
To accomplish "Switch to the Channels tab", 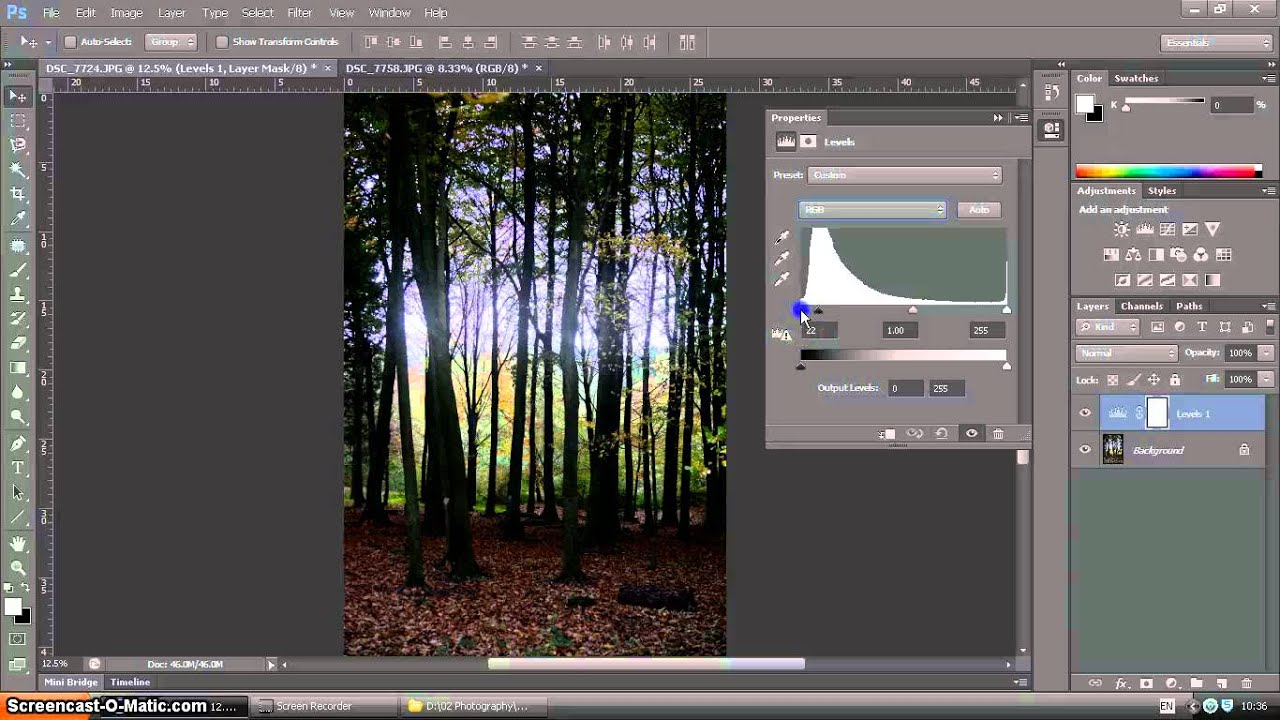I will 1141,306.
